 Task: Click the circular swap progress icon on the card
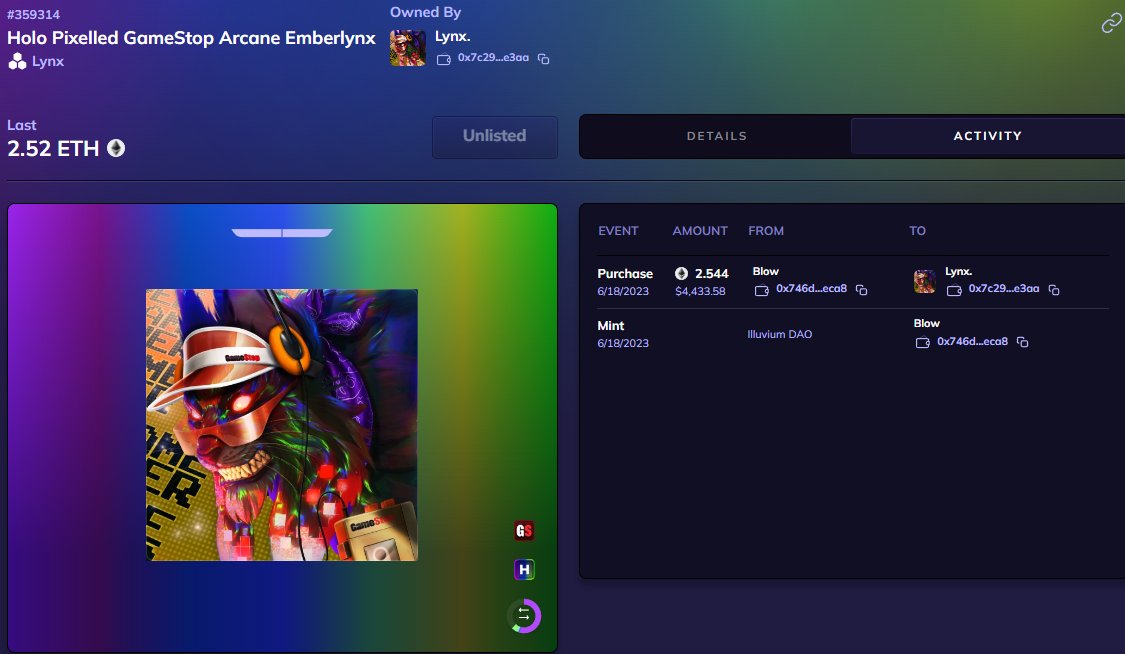[x=524, y=616]
